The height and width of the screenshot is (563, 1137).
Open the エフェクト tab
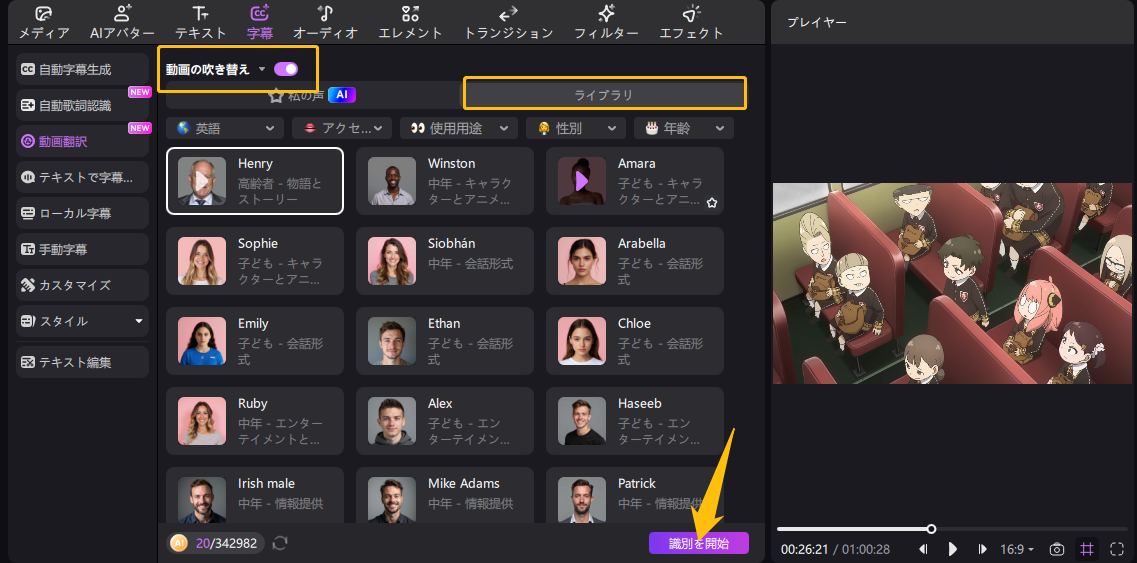[692, 22]
